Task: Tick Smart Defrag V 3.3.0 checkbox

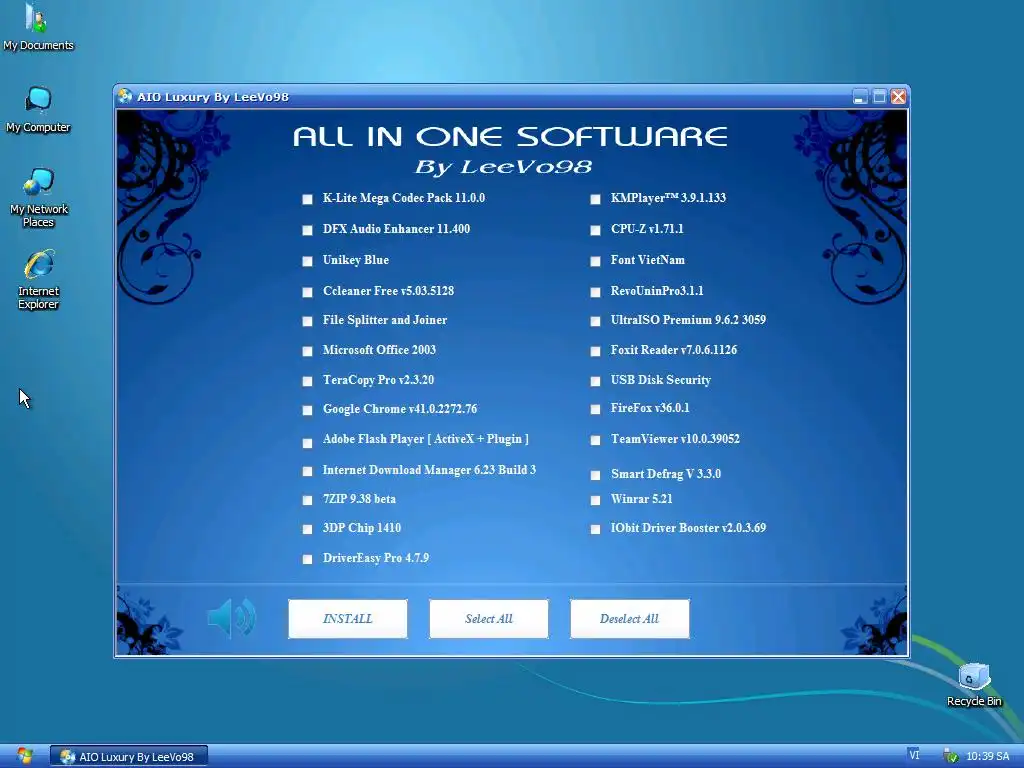Action: pyautogui.click(x=595, y=475)
